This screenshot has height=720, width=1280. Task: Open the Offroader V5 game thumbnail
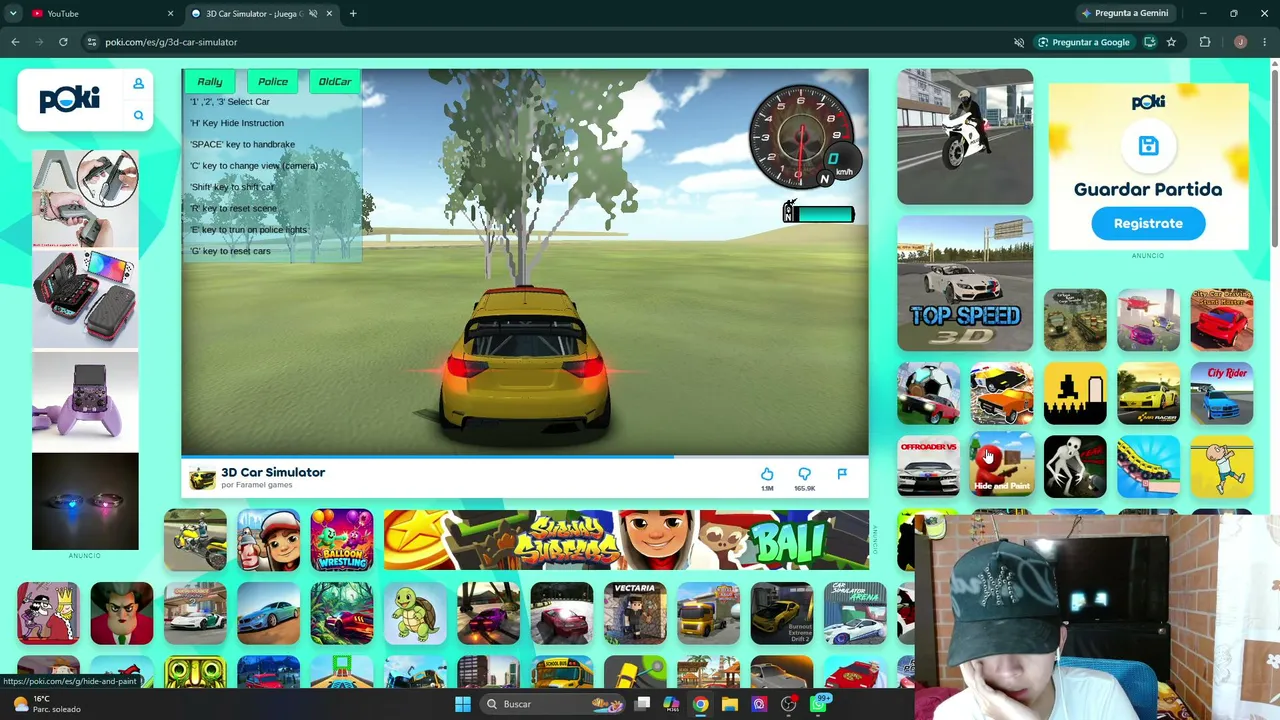(928, 466)
